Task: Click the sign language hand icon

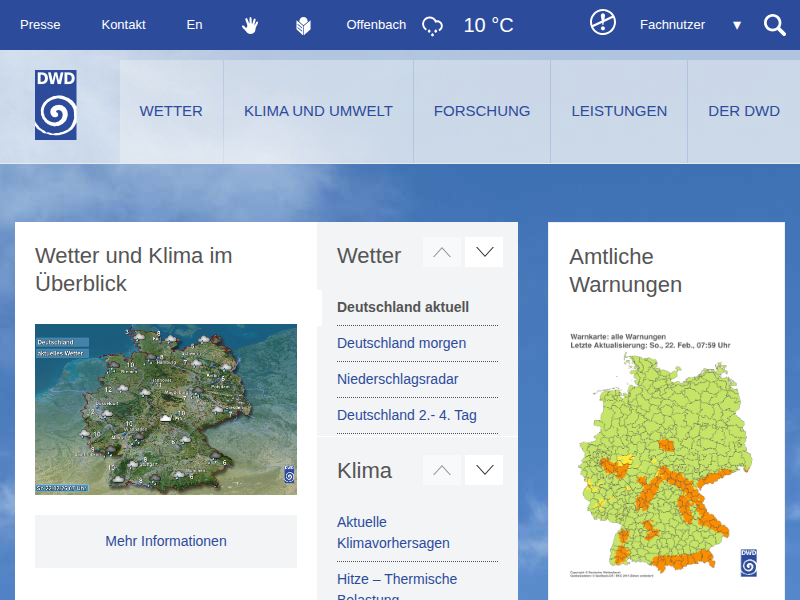Action: pos(250,25)
